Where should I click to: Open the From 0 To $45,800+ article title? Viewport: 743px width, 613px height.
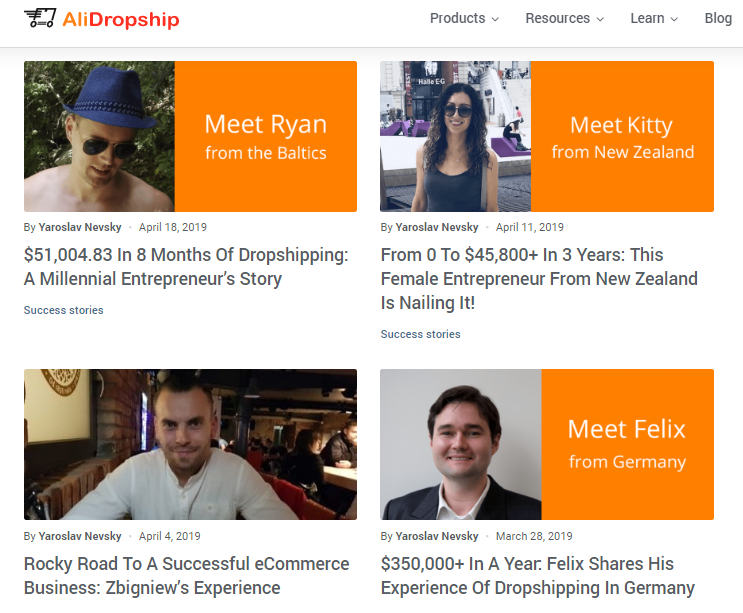click(x=539, y=278)
